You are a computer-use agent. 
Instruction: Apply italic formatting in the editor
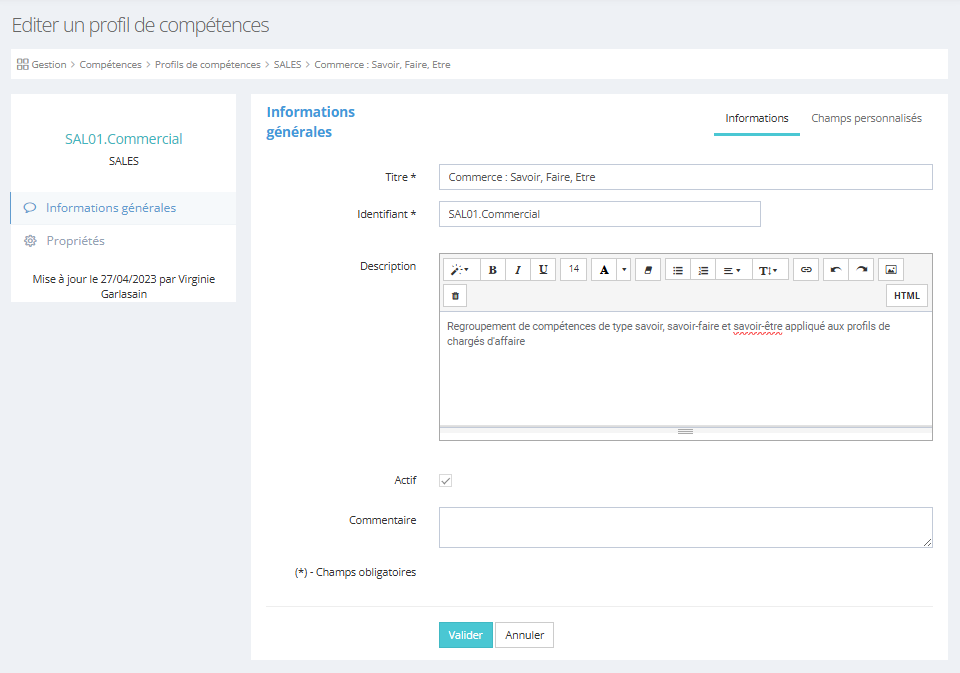pyautogui.click(x=518, y=270)
